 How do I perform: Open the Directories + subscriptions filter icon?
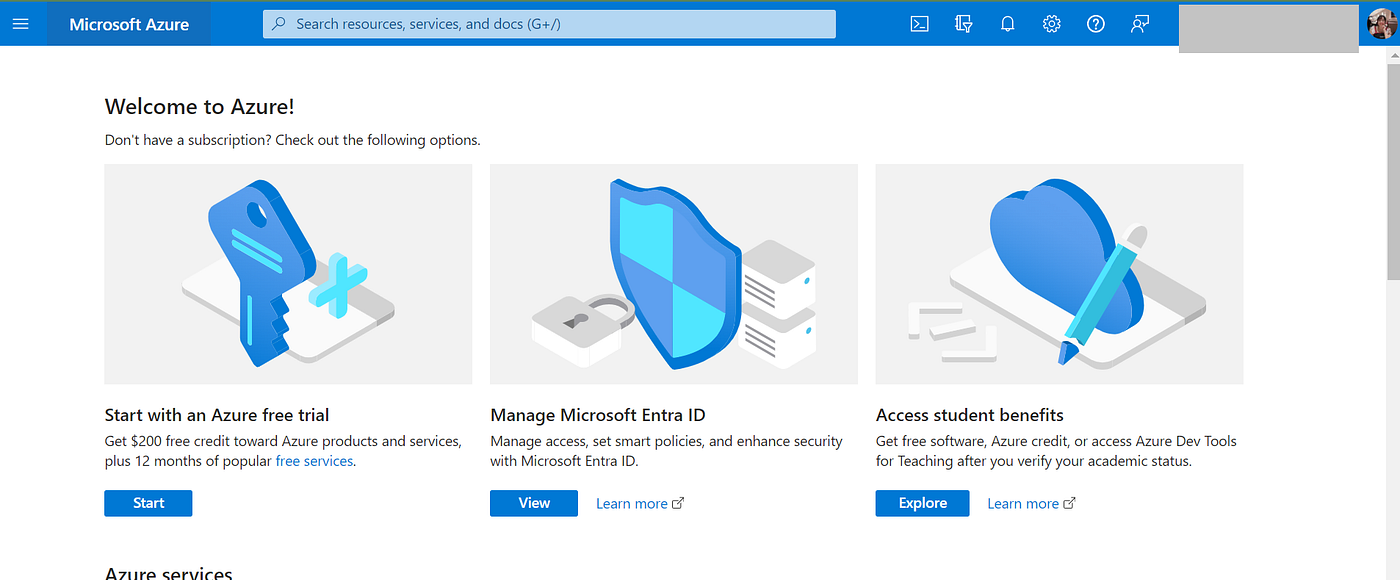click(x=964, y=24)
